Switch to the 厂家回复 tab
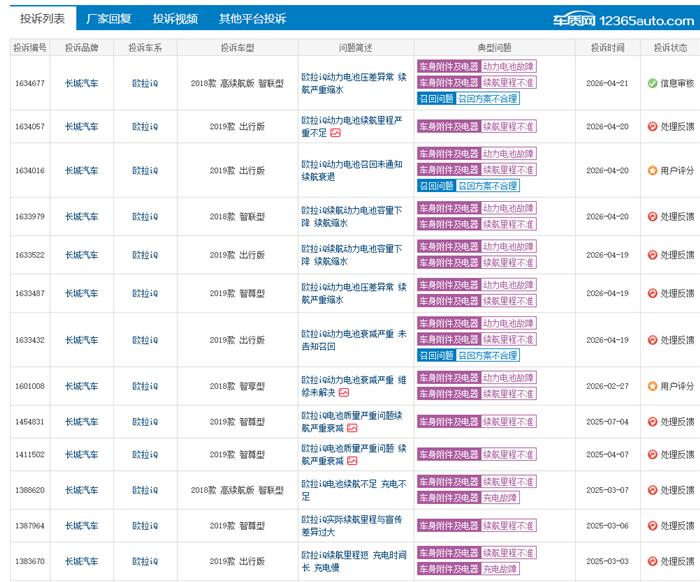Viewport: 700px width, 582px height. tap(108, 19)
